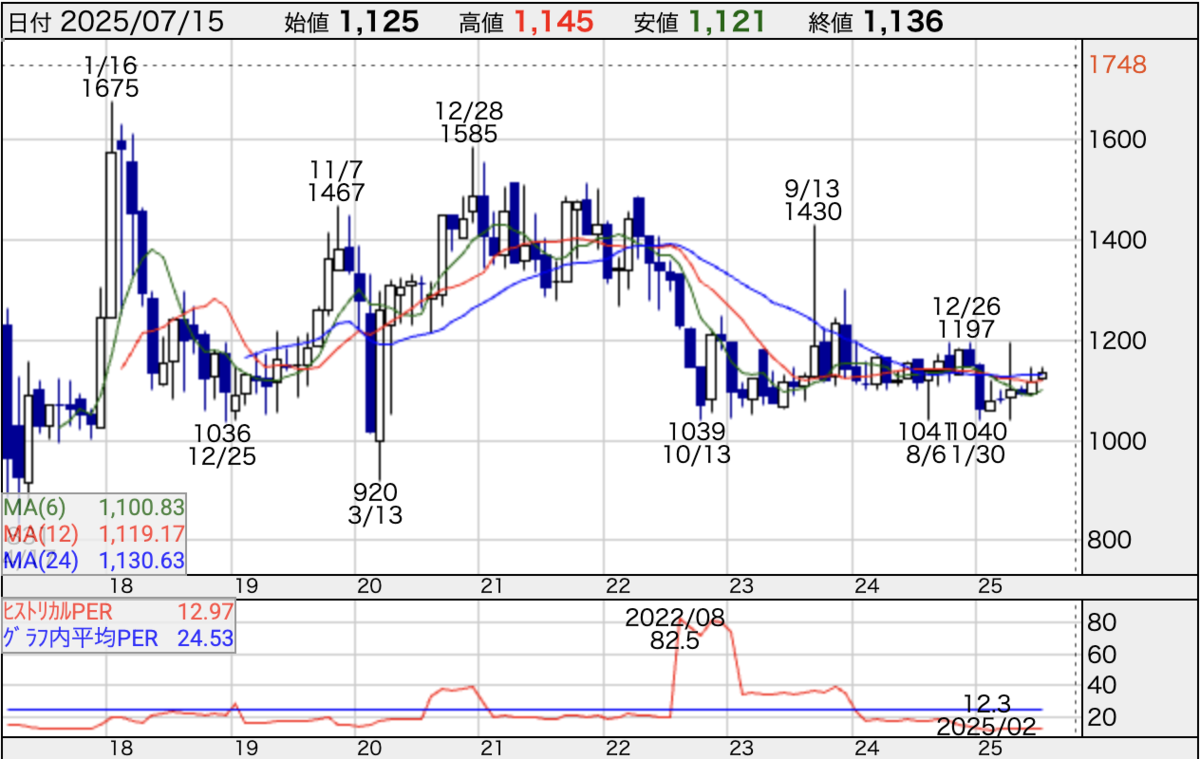Click the 12/26 1197 high label

point(966,318)
